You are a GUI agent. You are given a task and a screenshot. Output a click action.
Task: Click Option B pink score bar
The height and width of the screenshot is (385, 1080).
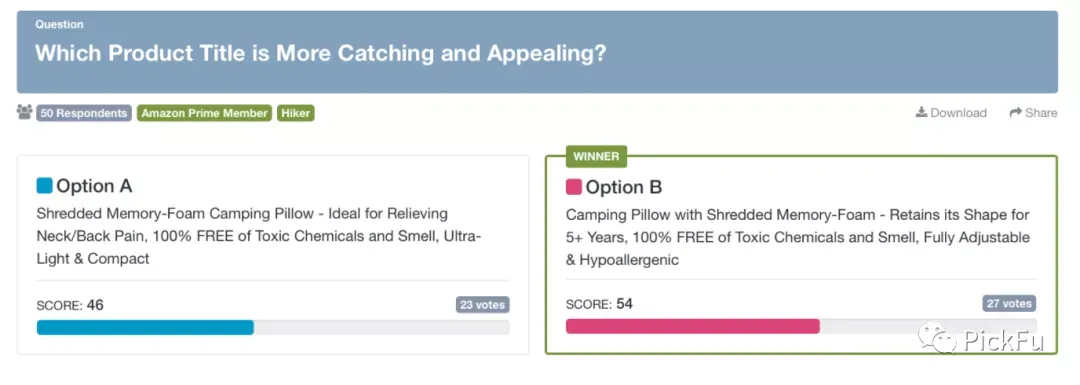[x=693, y=326]
